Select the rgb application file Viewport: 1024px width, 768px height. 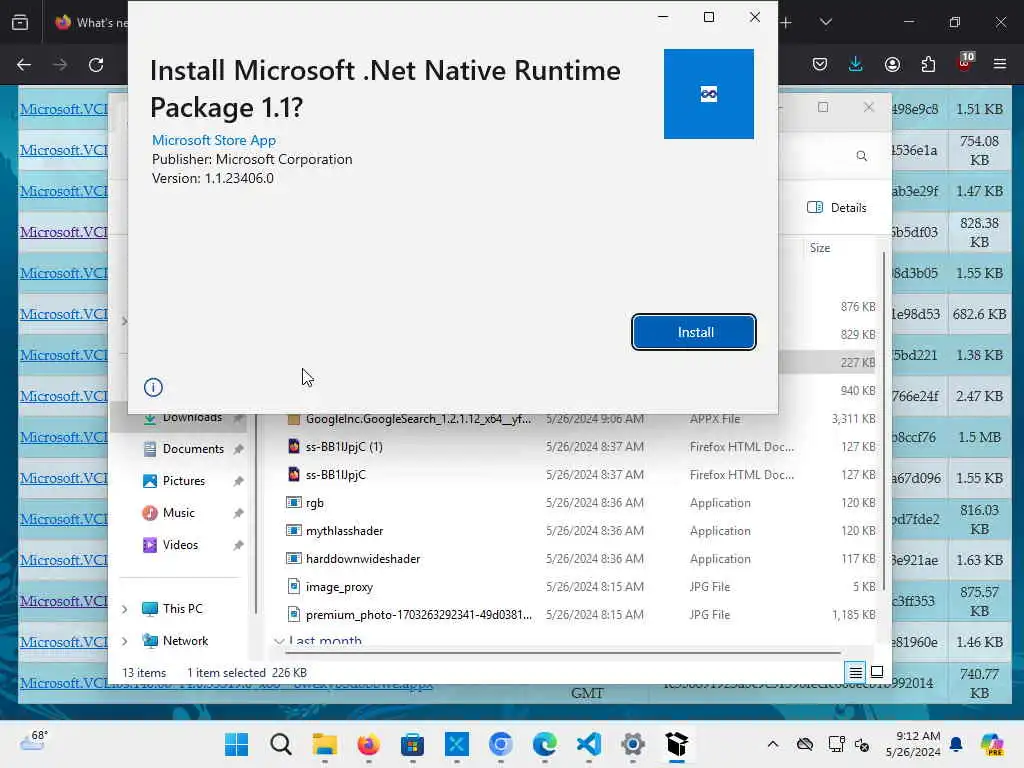(580, 503)
